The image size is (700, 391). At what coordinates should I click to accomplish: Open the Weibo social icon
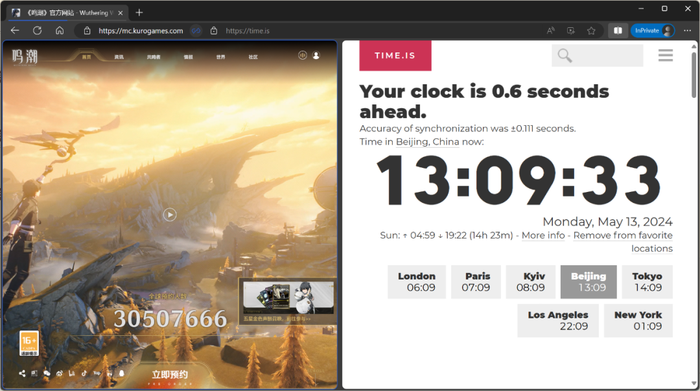click(x=59, y=374)
